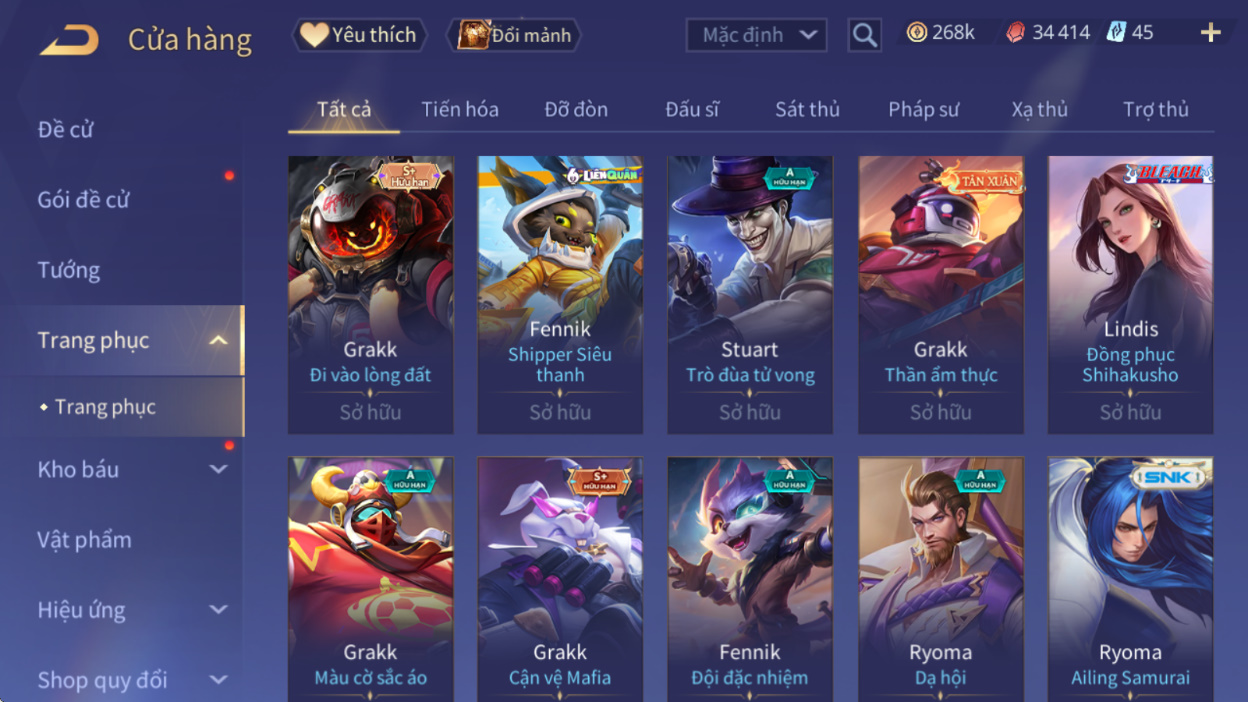1248x702 pixels.
Task: Select Lindis Đồng phục Shihakusho skin card
Action: pyautogui.click(x=1130, y=295)
